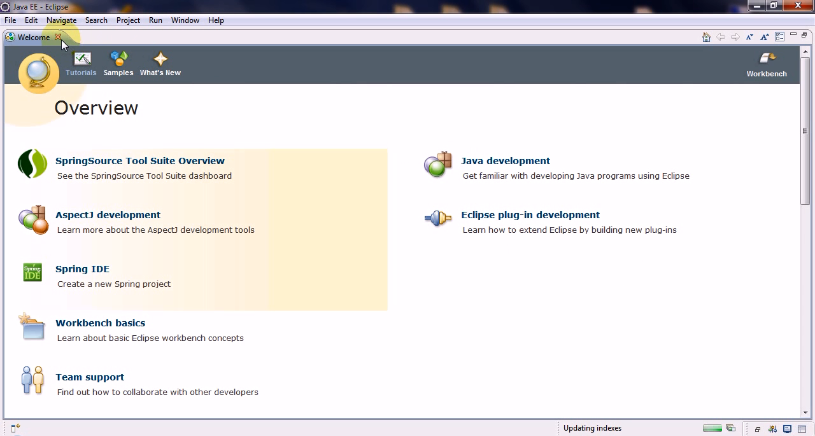The height and width of the screenshot is (436, 815).
Task: Click 'See the SpringSource Tool Suite dashboard' text
Action: [144, 176]
